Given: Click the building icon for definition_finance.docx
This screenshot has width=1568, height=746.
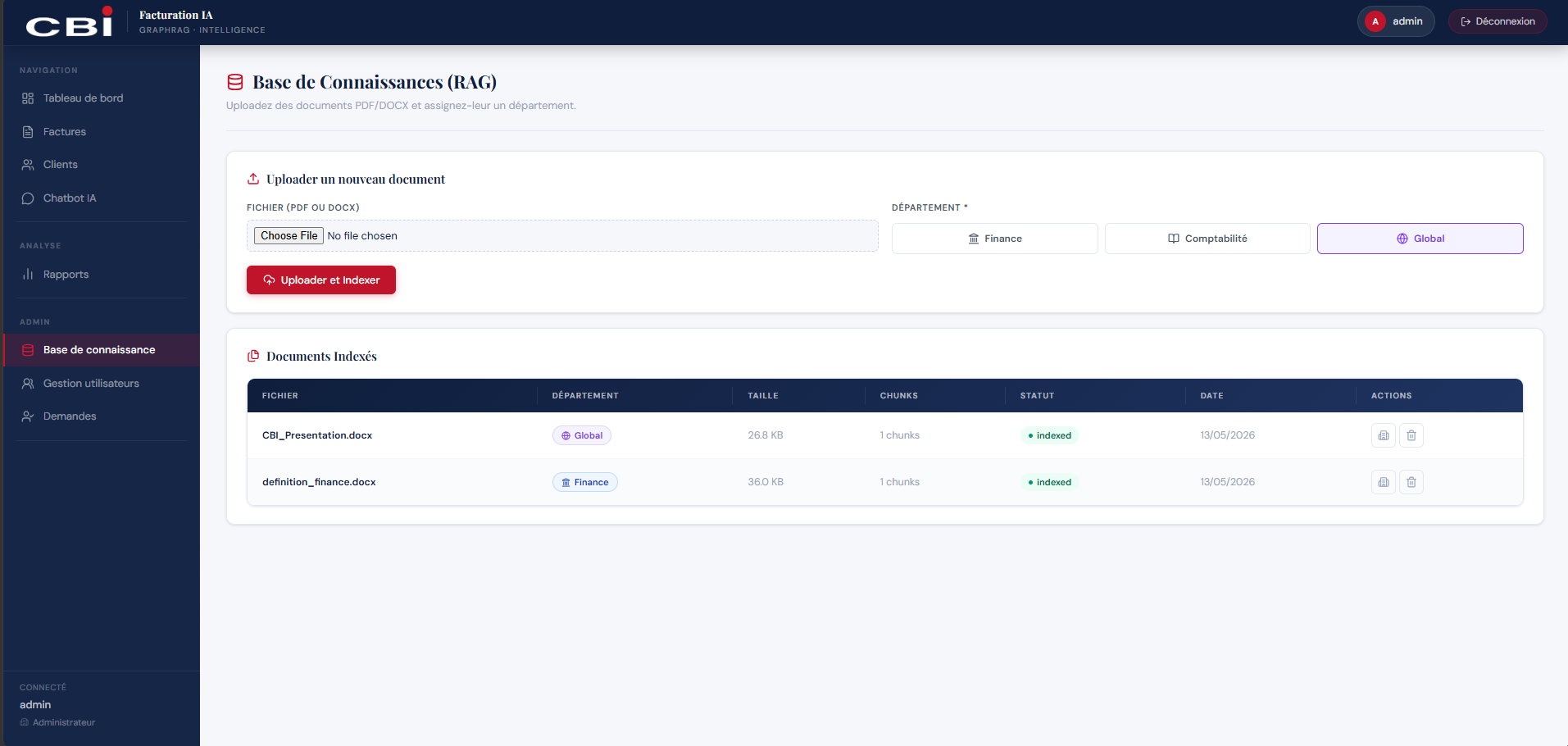Looking at the screenshot, I should [1384, 482].
